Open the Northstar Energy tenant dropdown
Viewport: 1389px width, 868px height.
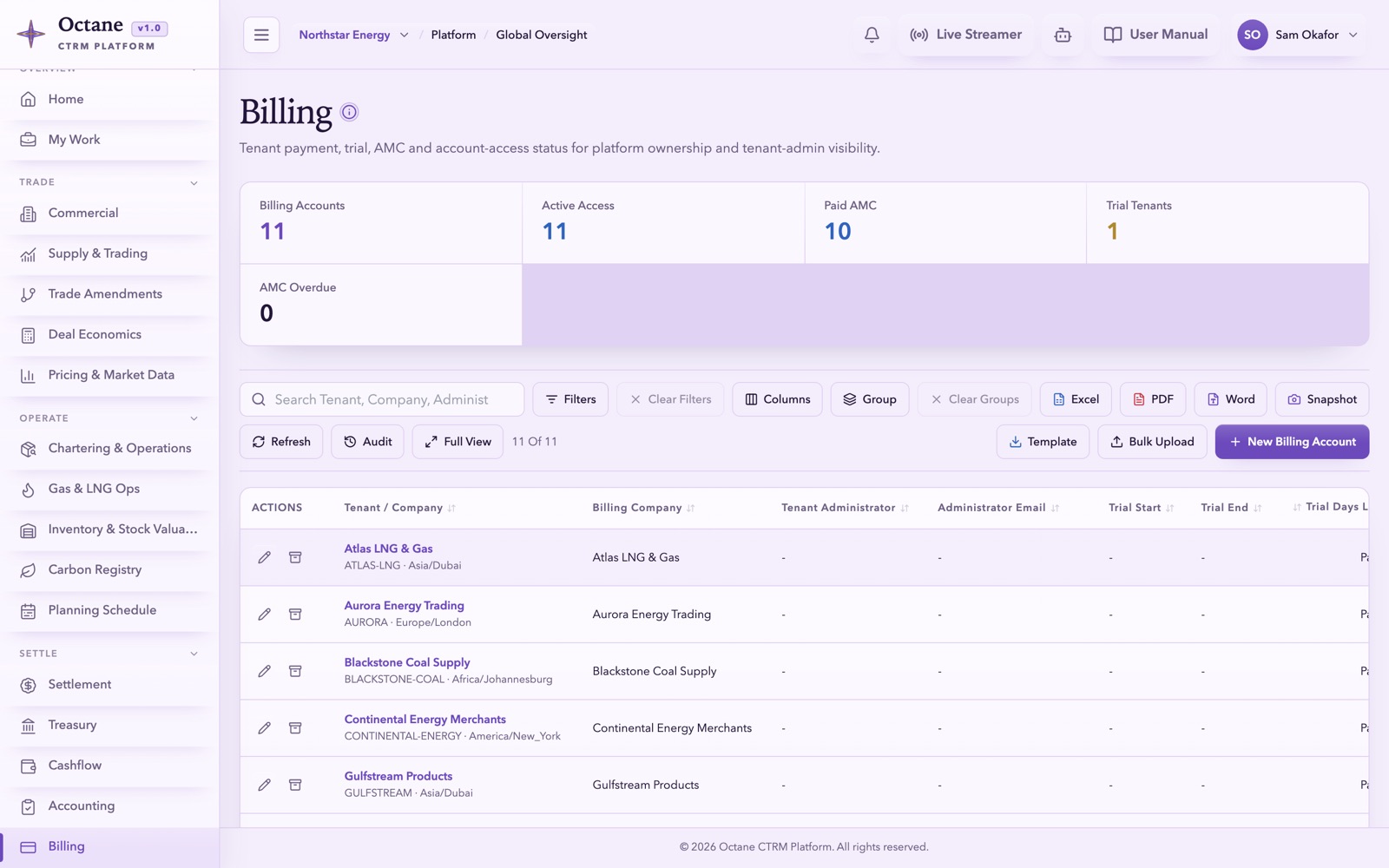tap(354, 35)
